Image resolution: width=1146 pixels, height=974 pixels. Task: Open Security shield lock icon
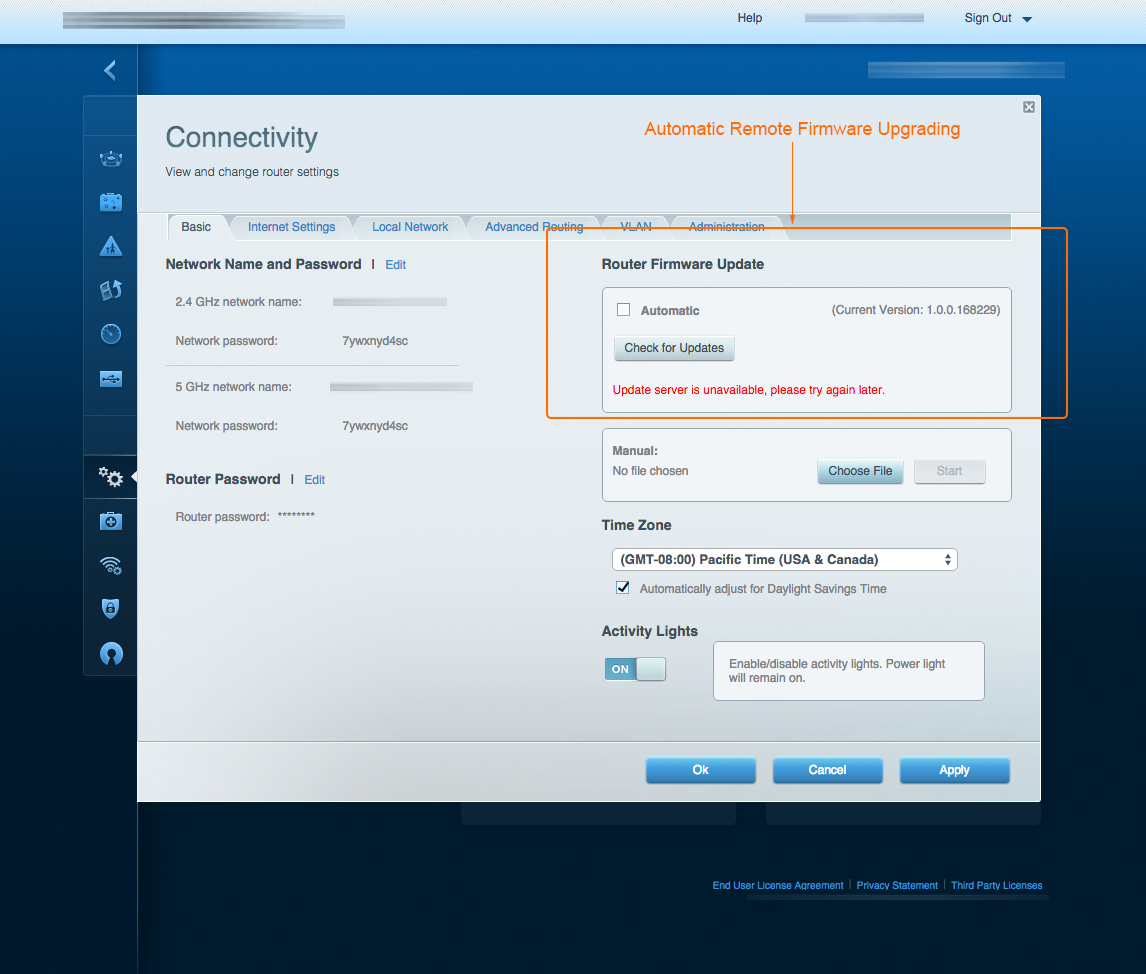111,608
